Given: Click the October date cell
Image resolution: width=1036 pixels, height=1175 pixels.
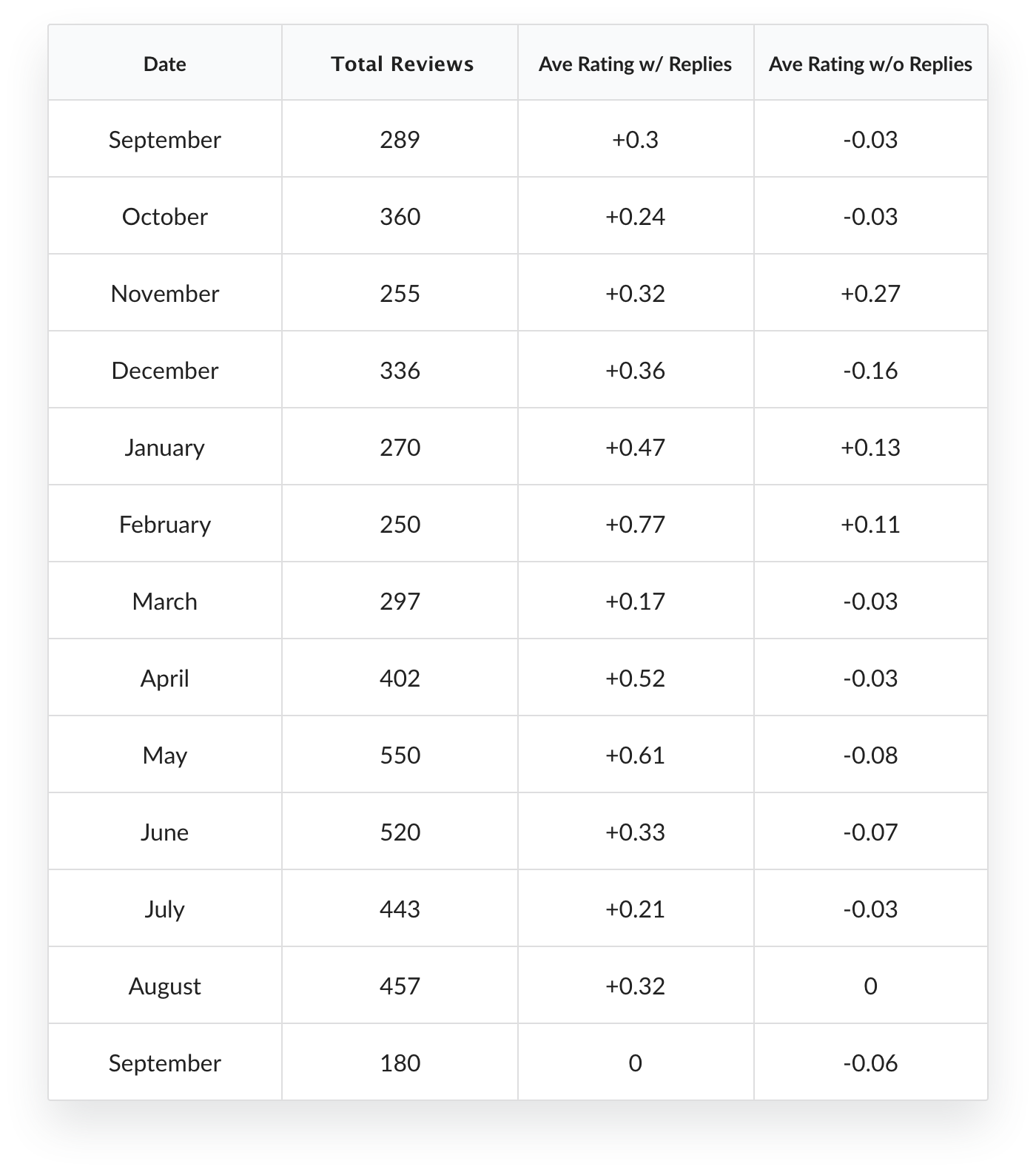Looking at the screenshot, I should (x=164, y=217).
